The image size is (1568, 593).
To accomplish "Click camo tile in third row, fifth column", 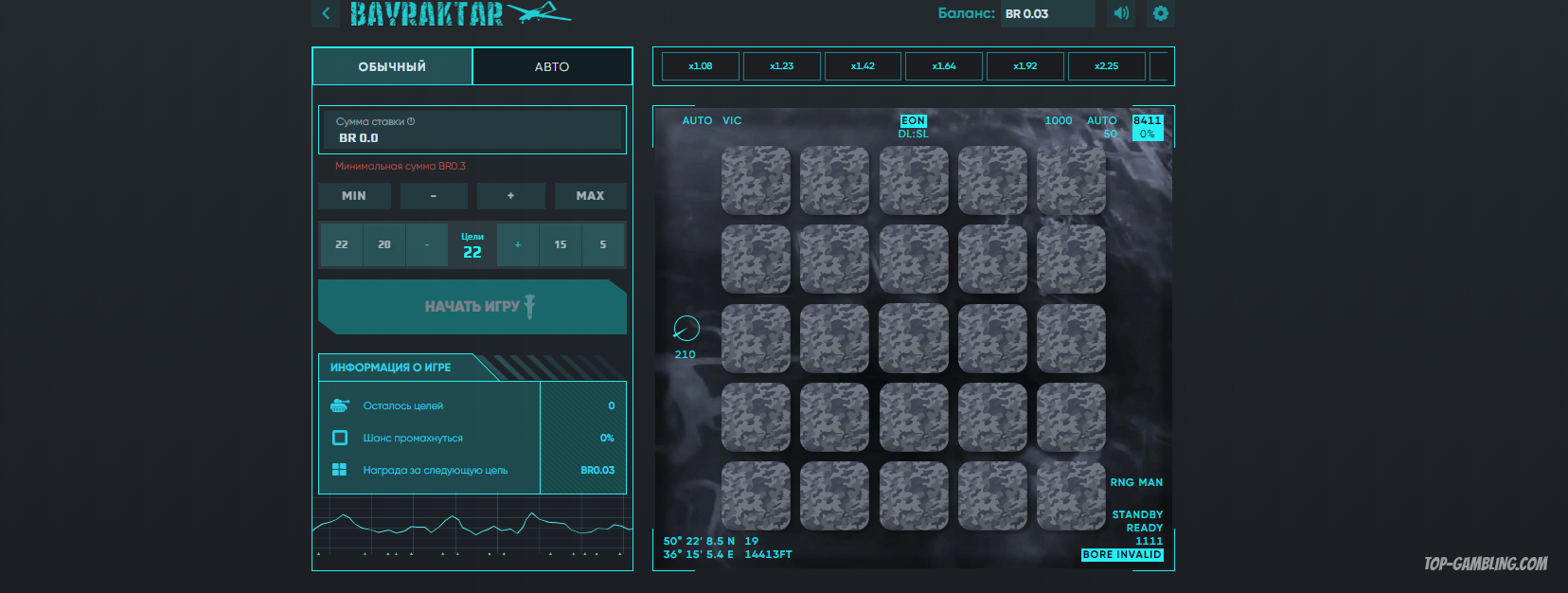I will coord(1071,338).
